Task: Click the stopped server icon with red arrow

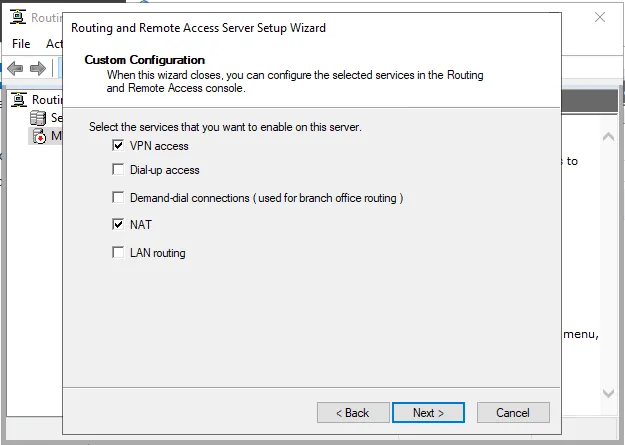Action: tap(38, 136)
